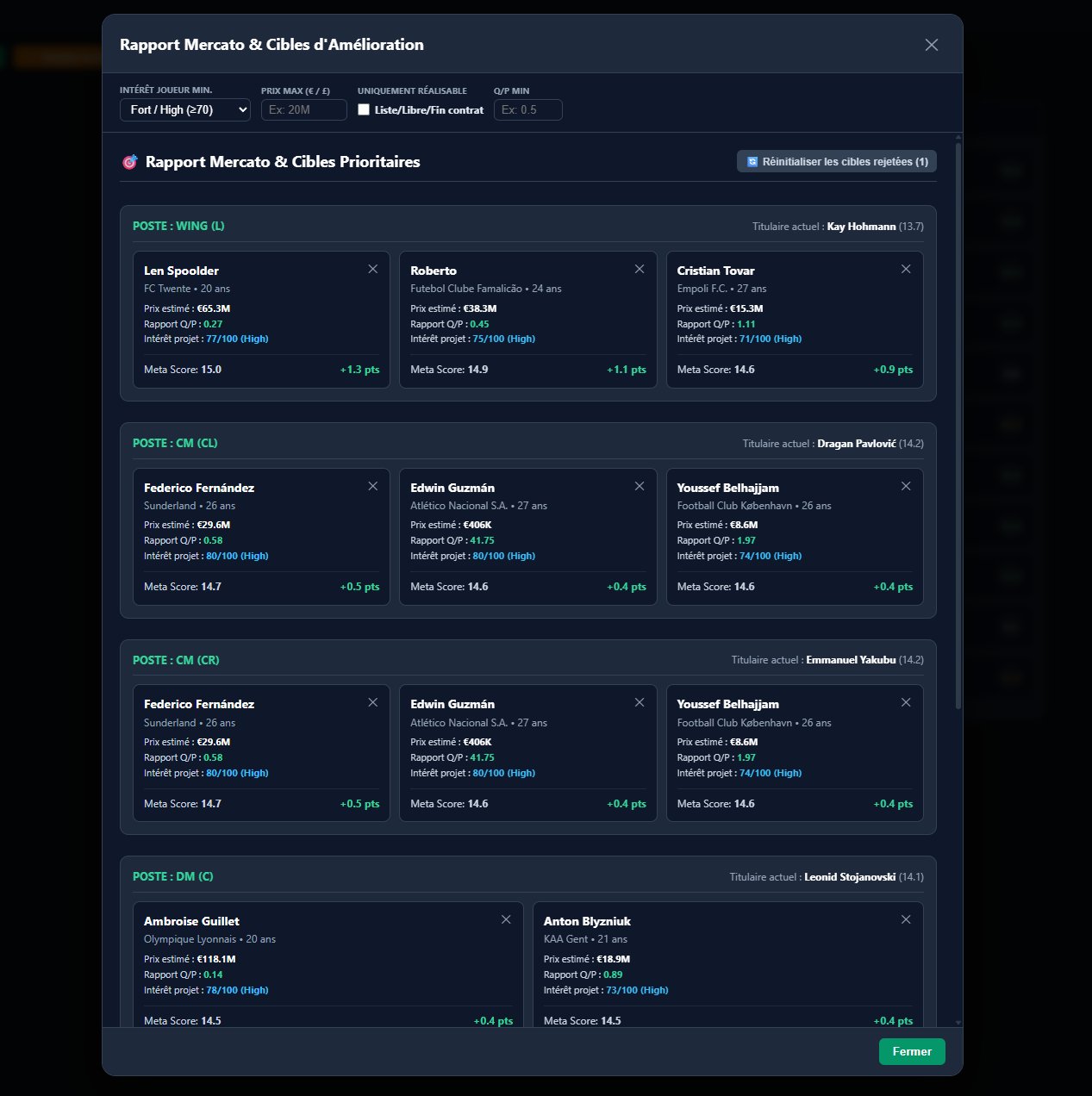This screenshot has width=1092, height=1096.
Task: Dismiss the Ambroise Guillet target card
Action: point(506,919)
